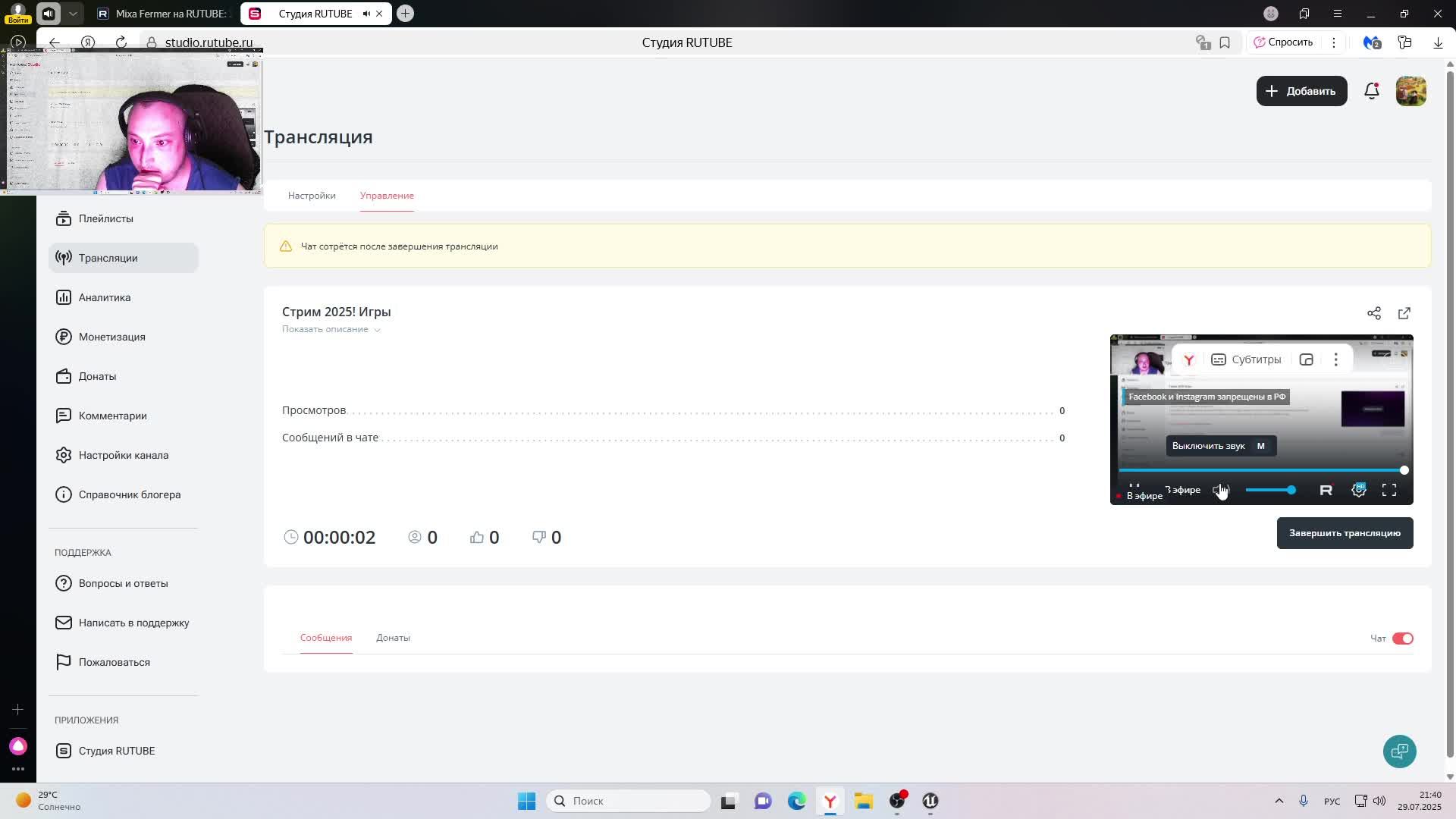1456x819 pixels.
Task: Open three-dot menu on player overlay
Action: 1335,359
